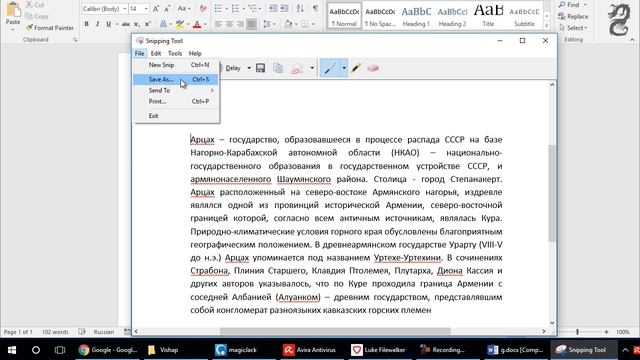This screenshot has height=360, width=640.
Task: Click the Decrease Indent icon
Action: point(273,9)
